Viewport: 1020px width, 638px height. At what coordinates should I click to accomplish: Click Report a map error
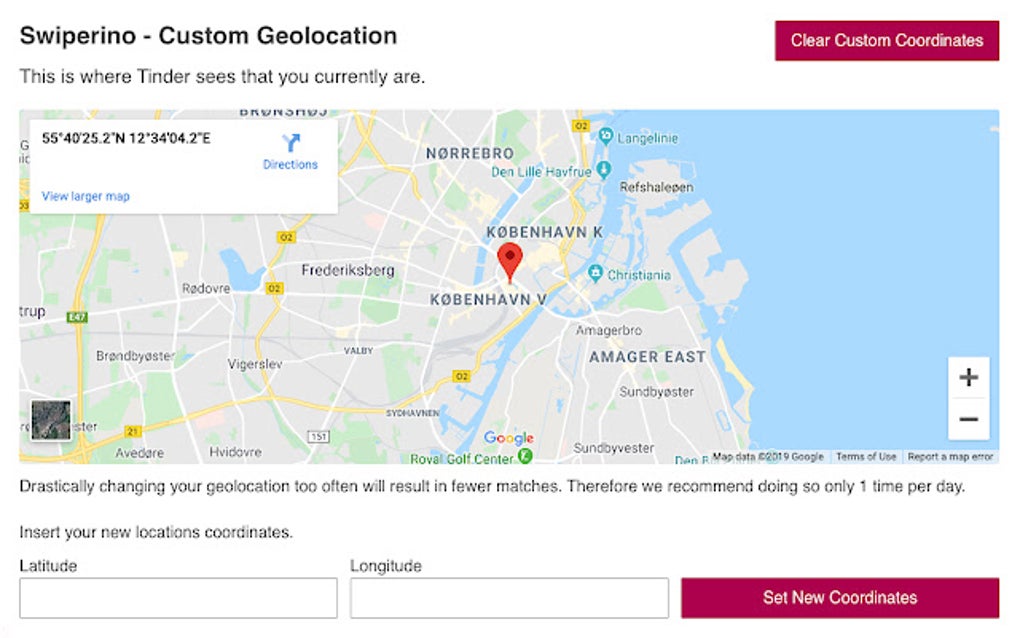(950, 456)
